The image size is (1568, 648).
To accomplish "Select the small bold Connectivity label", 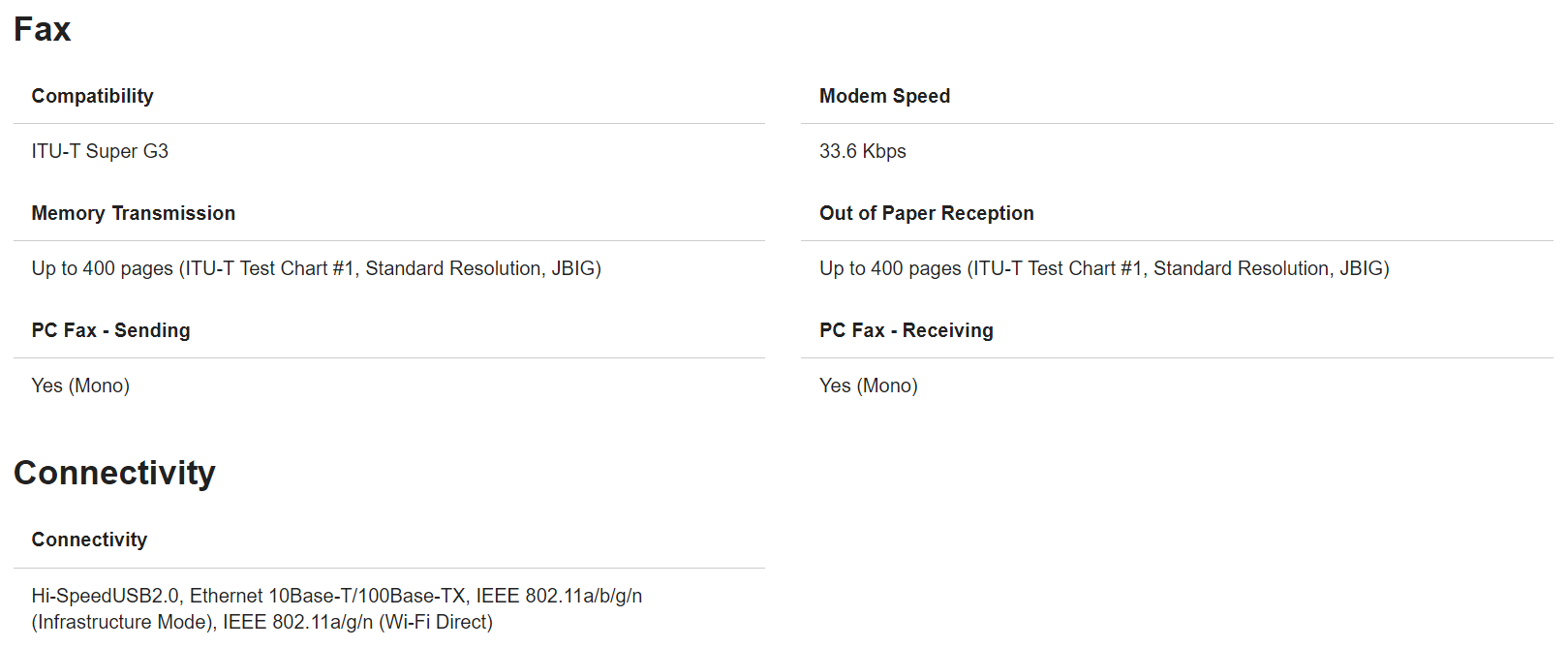I will [x=89, y=540].
